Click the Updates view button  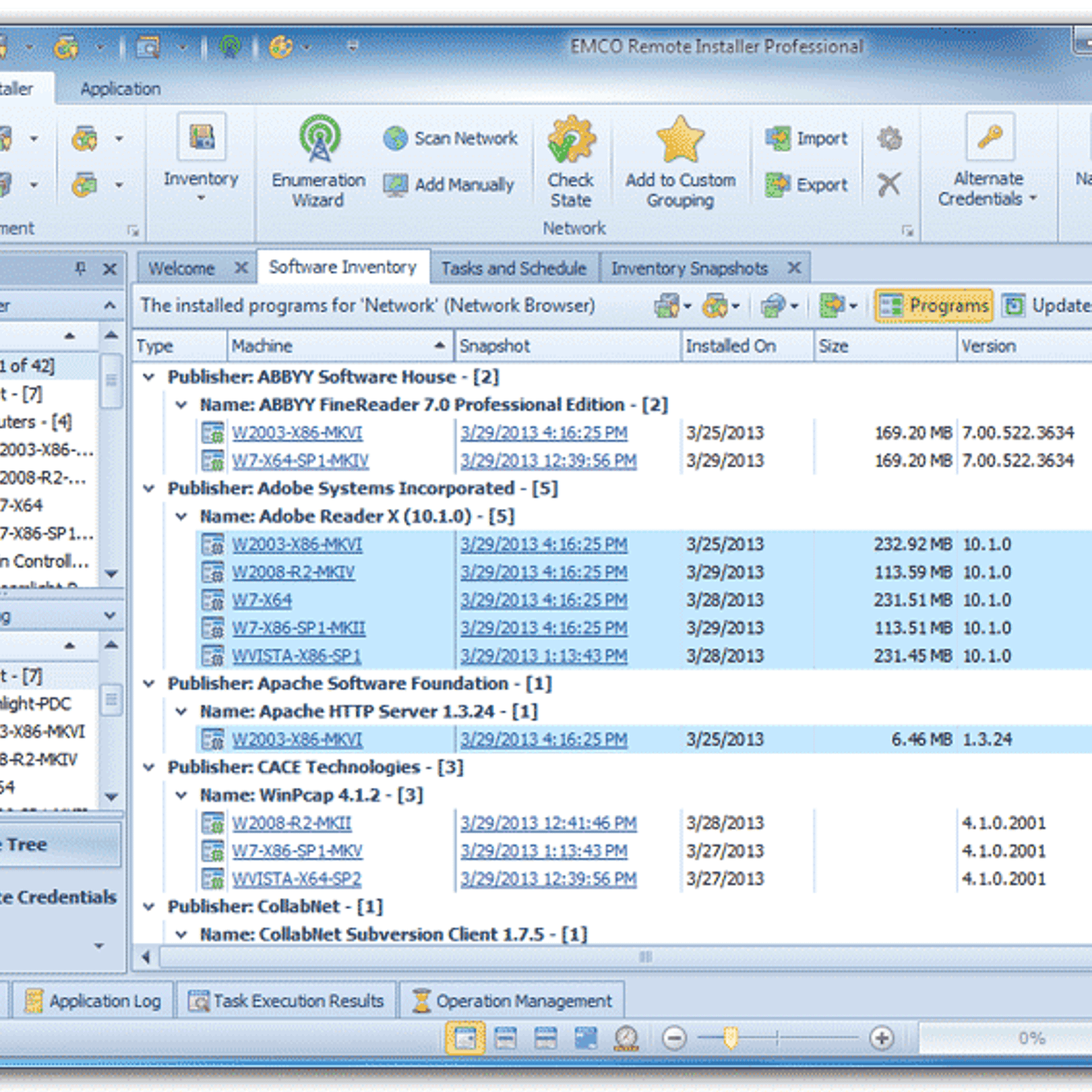pos(1048,305)
